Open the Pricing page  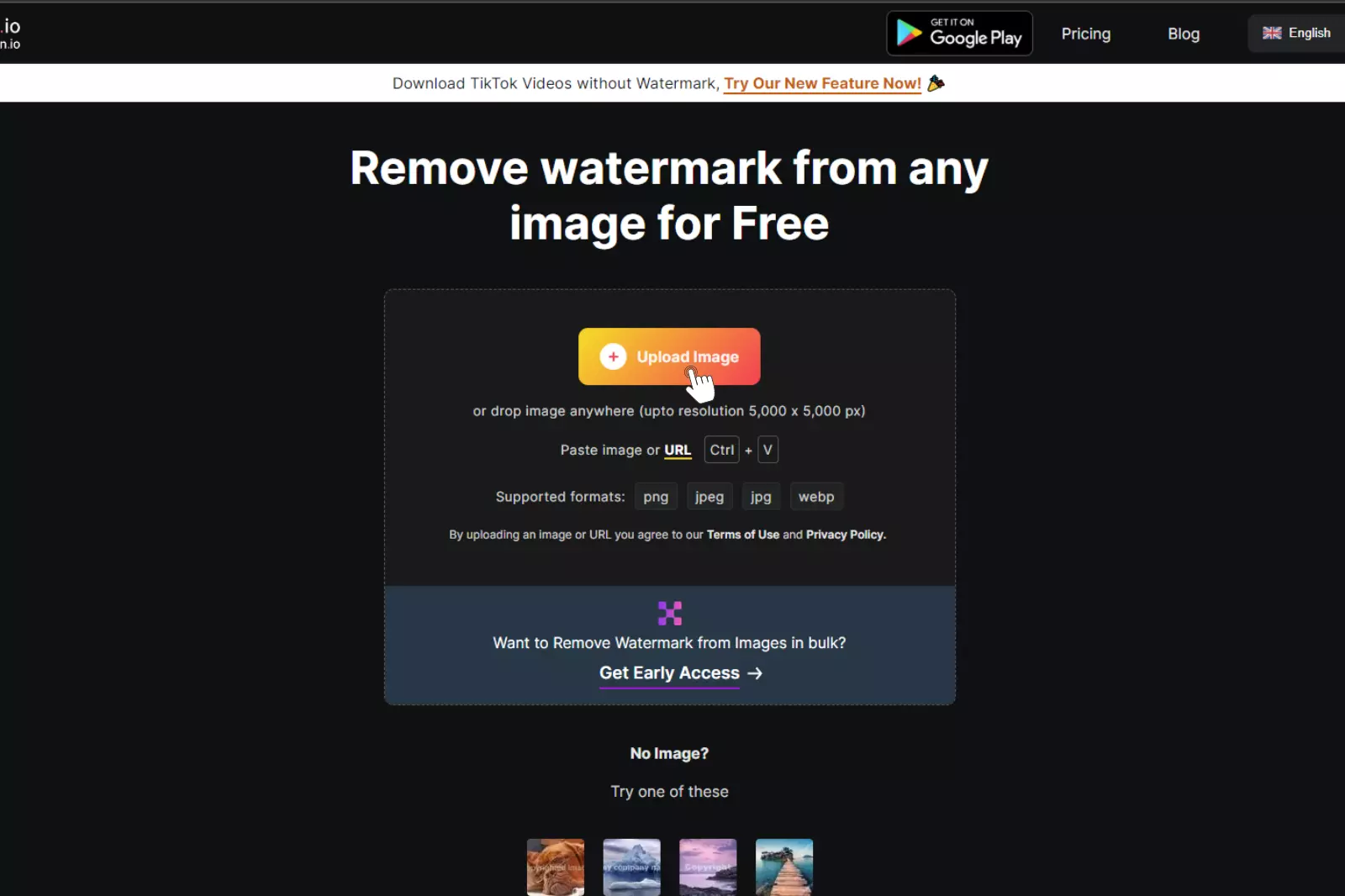coord(1085,34)
